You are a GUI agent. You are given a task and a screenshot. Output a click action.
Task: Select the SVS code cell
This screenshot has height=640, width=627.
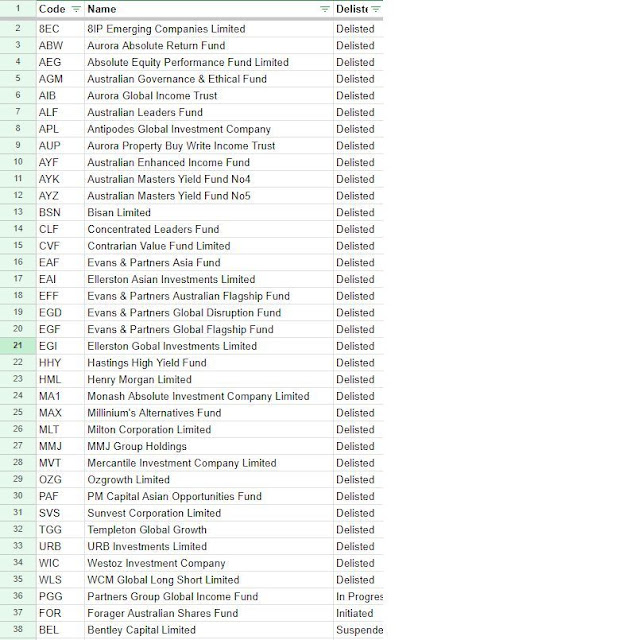tap(60, 513)
